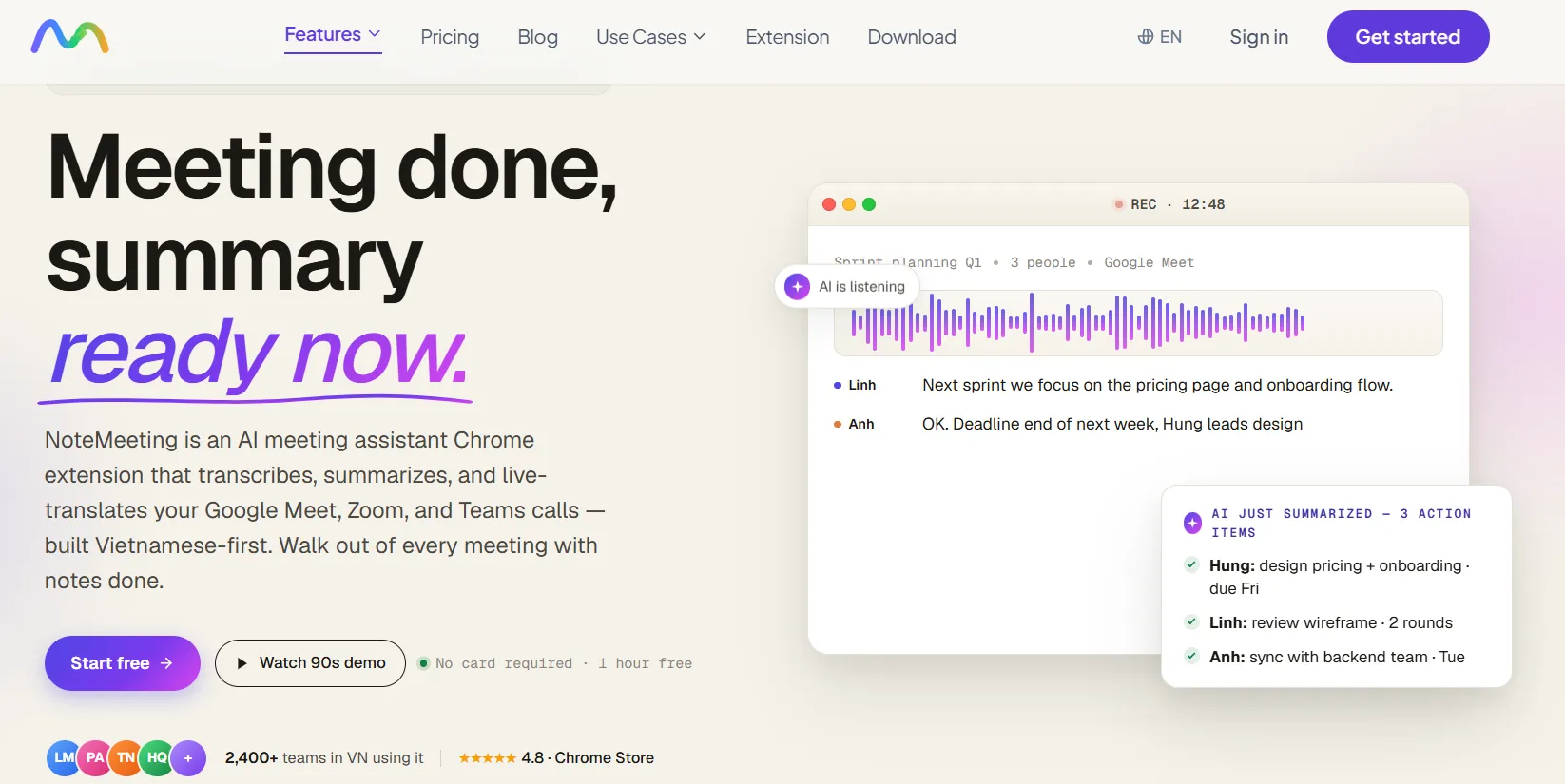The width and height of the screenshot is (1565, 784).
Task: Click the 'AI JUST SUMMARIZED — 3 ACTION ITEMS' heading
Action: pos(1341,523)
